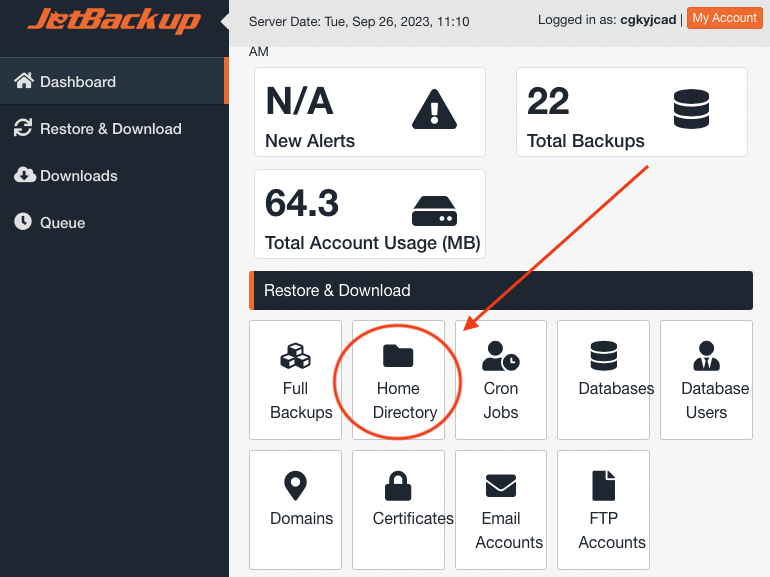
Task: Click the Queue clock icon
Action: 23,221
